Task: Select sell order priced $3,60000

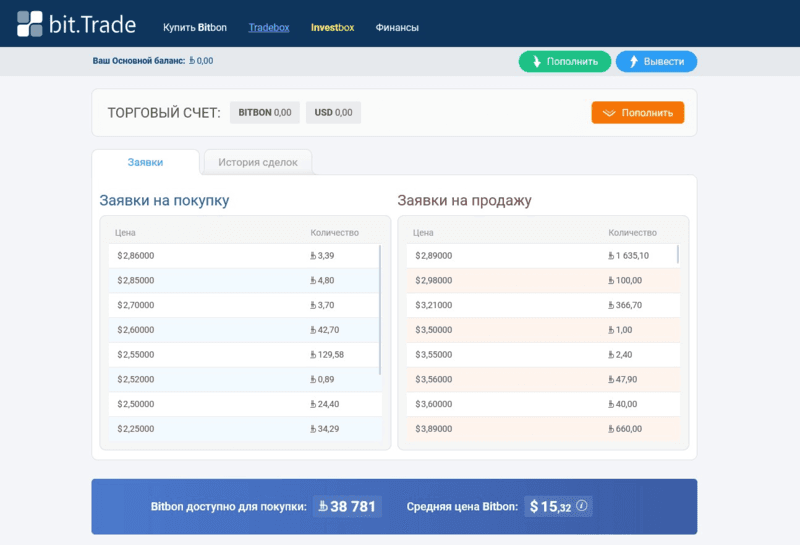Action: click(x=543, y=404)
